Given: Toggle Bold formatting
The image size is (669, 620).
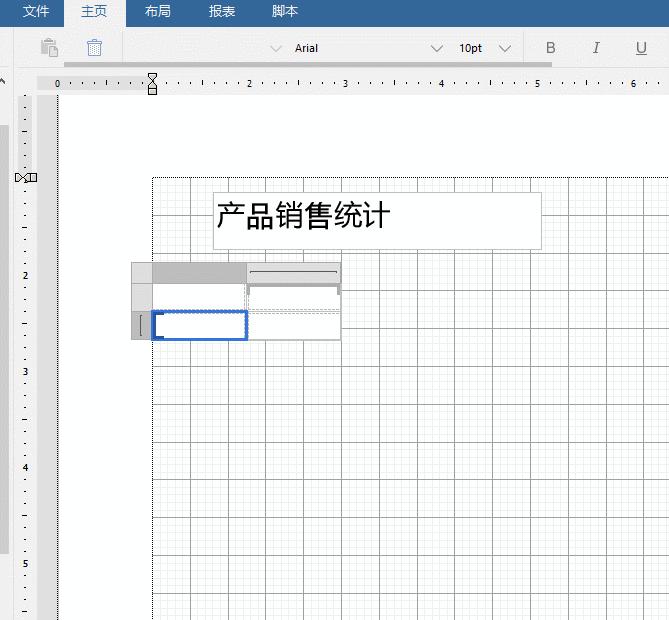Looking at the screenshot, I should point(550,48).
